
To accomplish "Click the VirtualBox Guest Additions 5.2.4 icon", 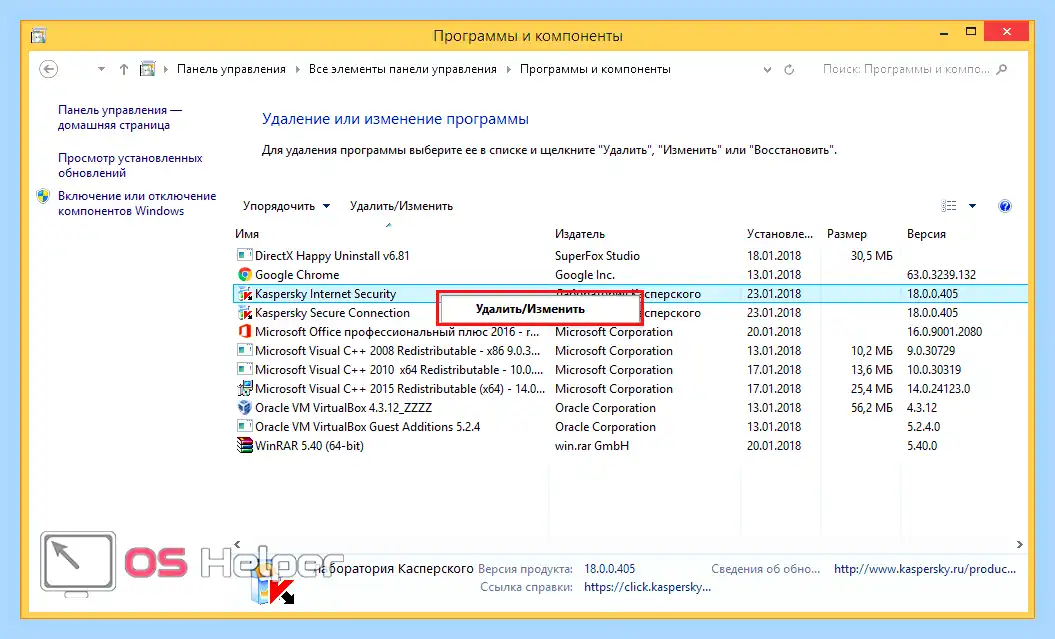I will click(x=244, y=426).
